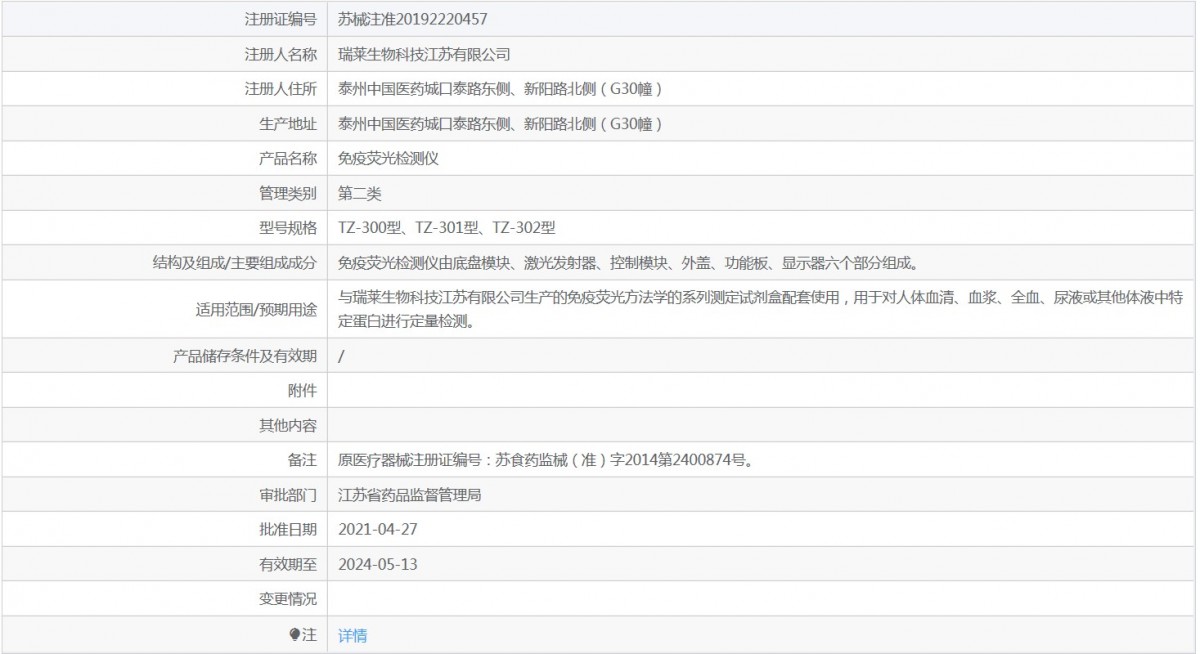Click the 审批部门 label
The image size is (1200, 654).
click(x=288, y=495)
